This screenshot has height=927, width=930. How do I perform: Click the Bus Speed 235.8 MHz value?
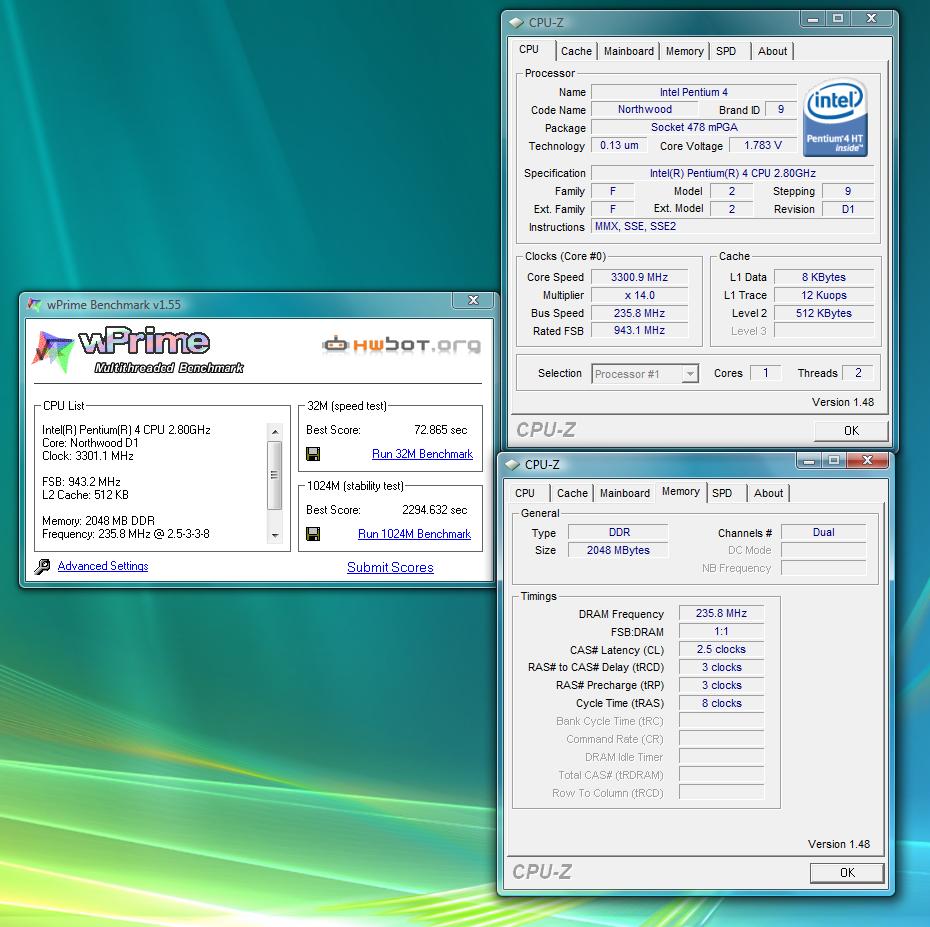pos(639,313)
